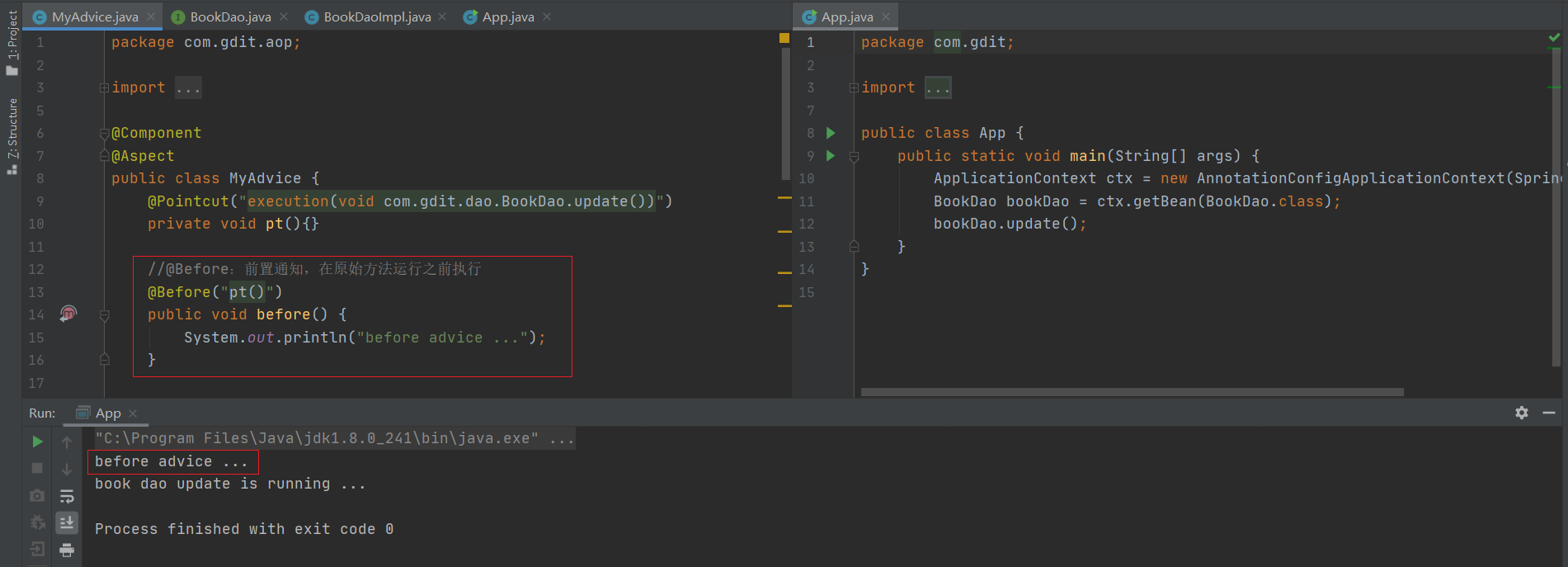Click java.exe command line in console
1568x567 pixels.
pos(334,438)
